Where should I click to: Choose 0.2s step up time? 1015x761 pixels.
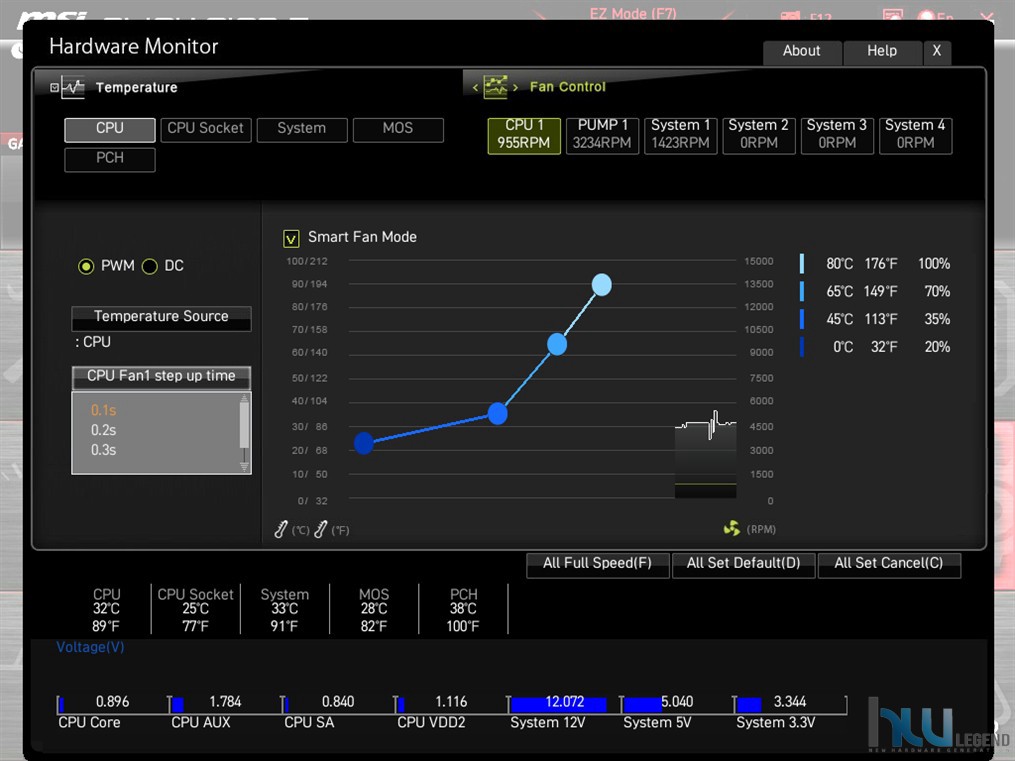104,430
